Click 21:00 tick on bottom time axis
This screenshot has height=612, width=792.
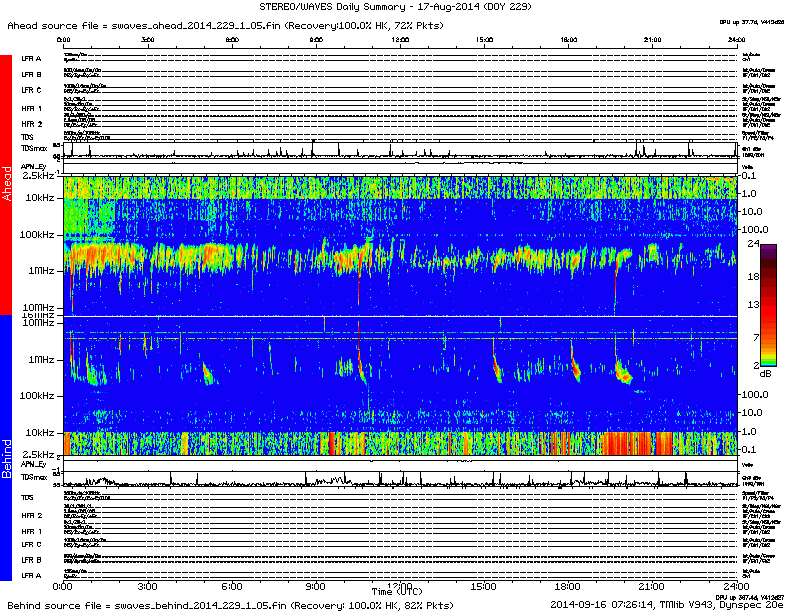click(x=652, y=587)
